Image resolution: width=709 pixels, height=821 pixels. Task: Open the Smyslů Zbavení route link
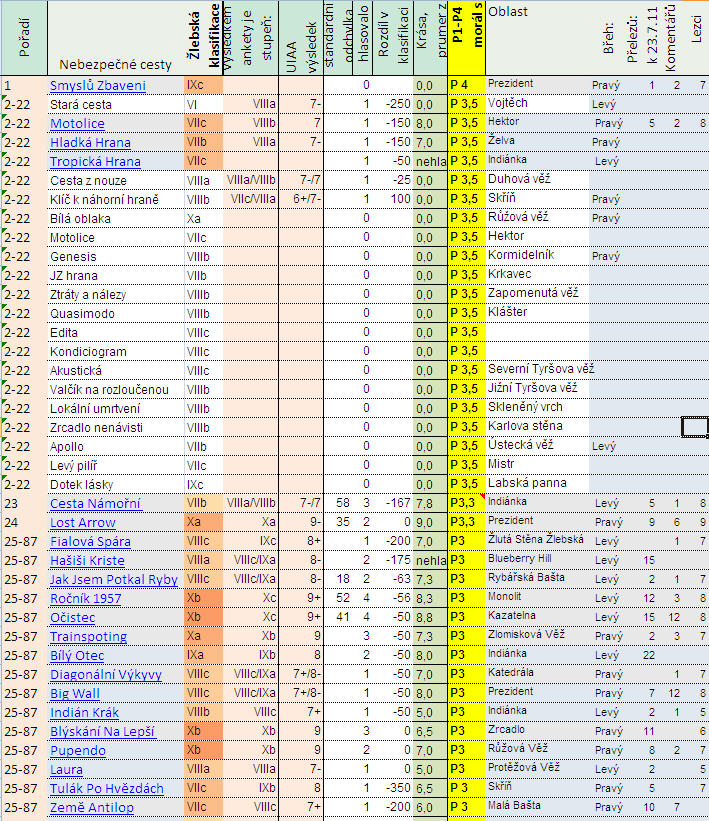pos(97,86)
